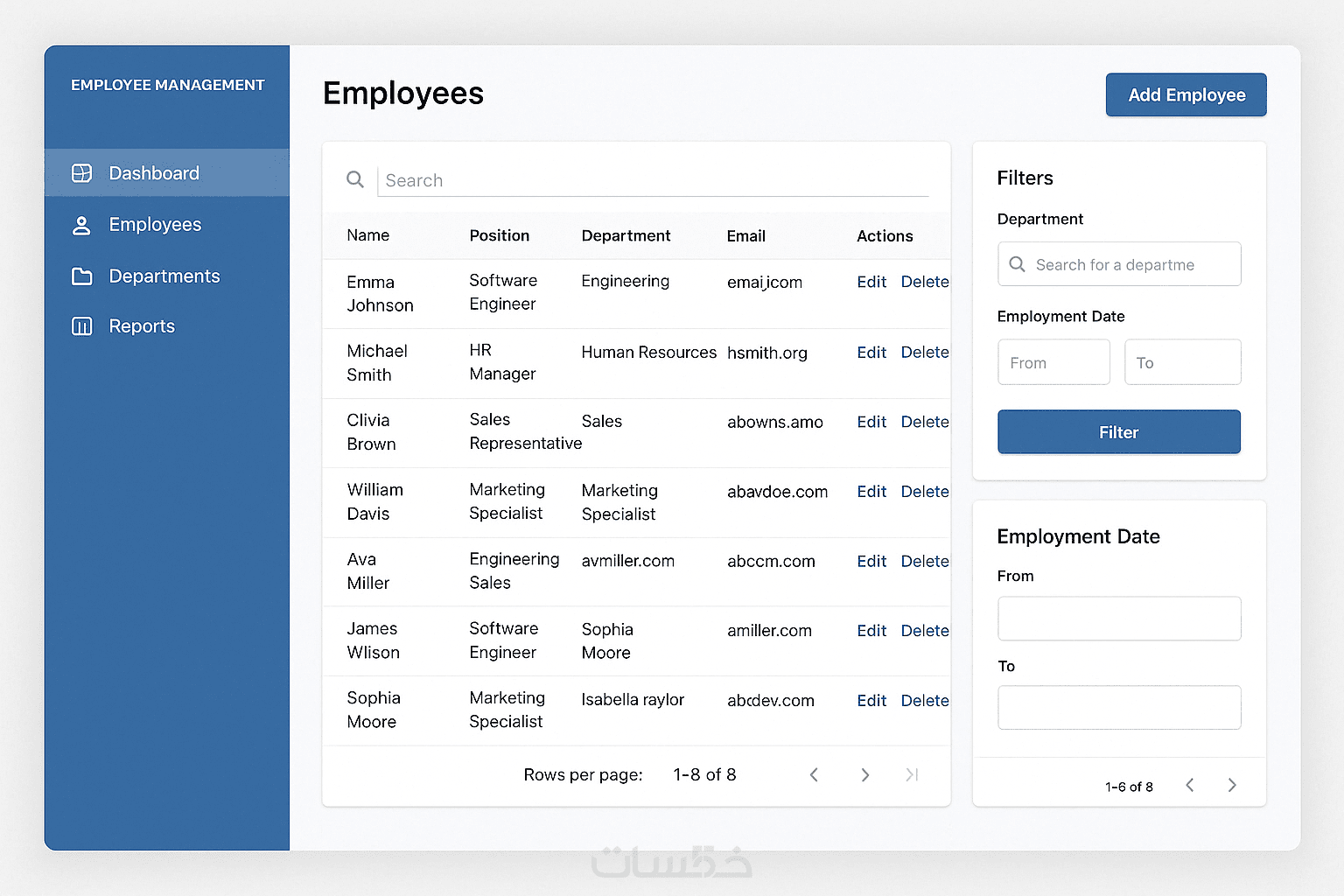1344x896 pixels.
Task: Open the Departments menu item
Action: [x=167, y=276]
